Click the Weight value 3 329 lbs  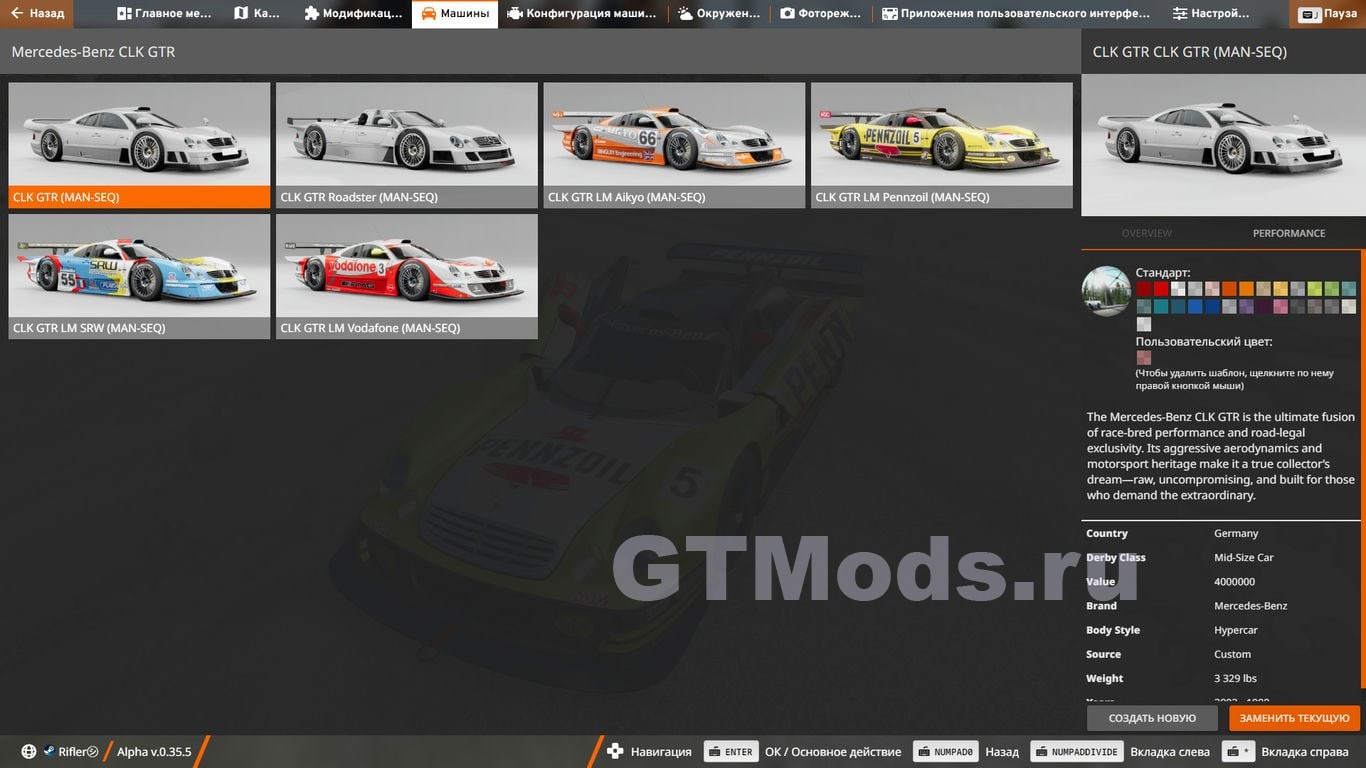(x=1235, y=678)
